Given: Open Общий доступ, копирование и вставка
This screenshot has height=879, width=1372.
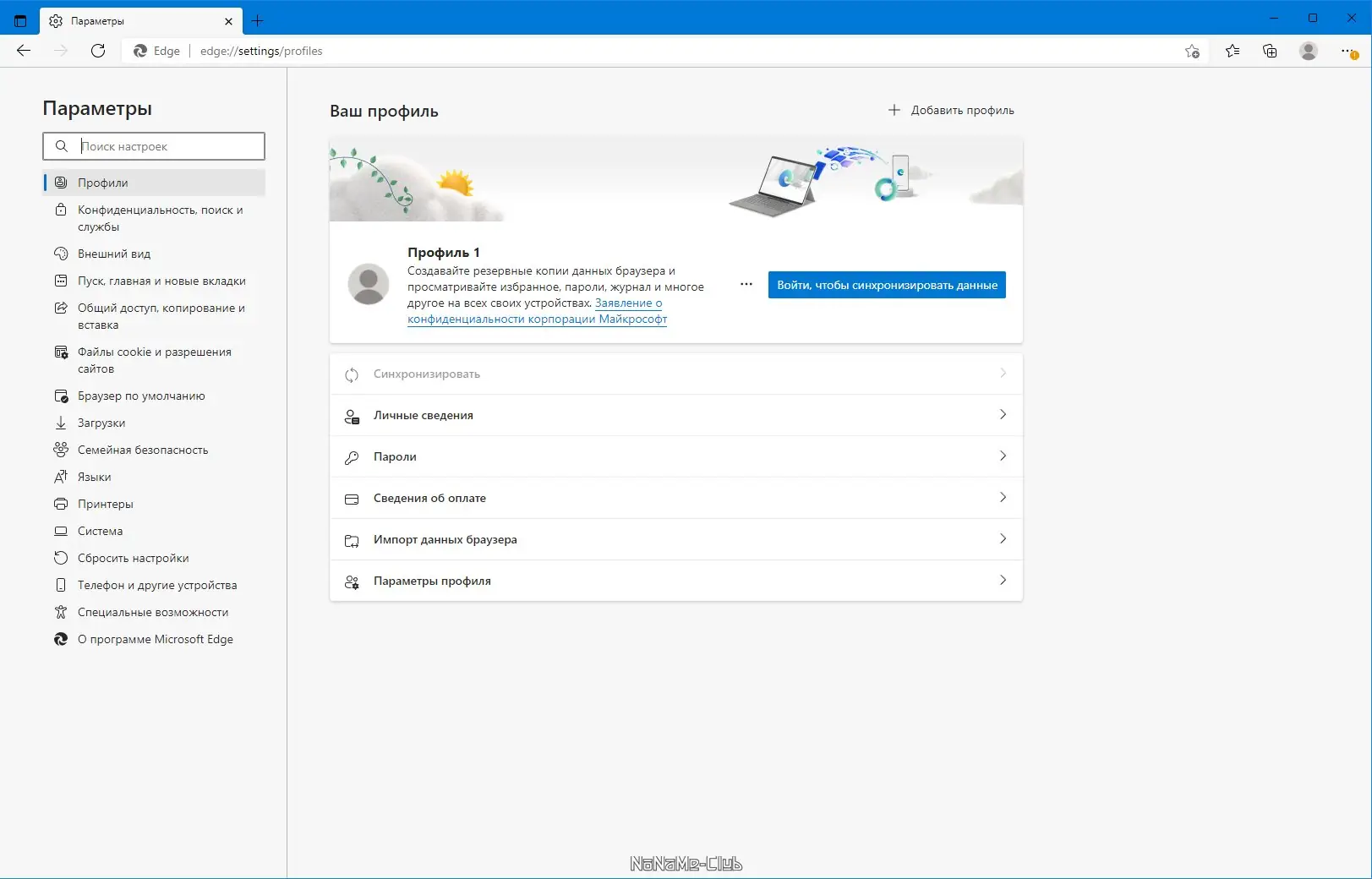Looking at the screenshot, I should click(x=154, y=316).
